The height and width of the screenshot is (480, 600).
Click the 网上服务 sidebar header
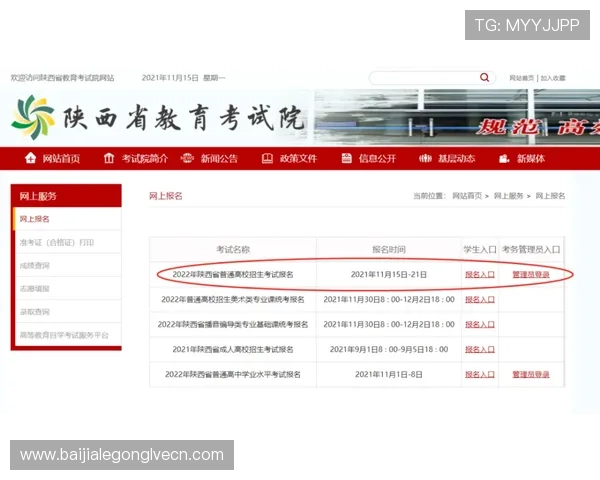66,196
